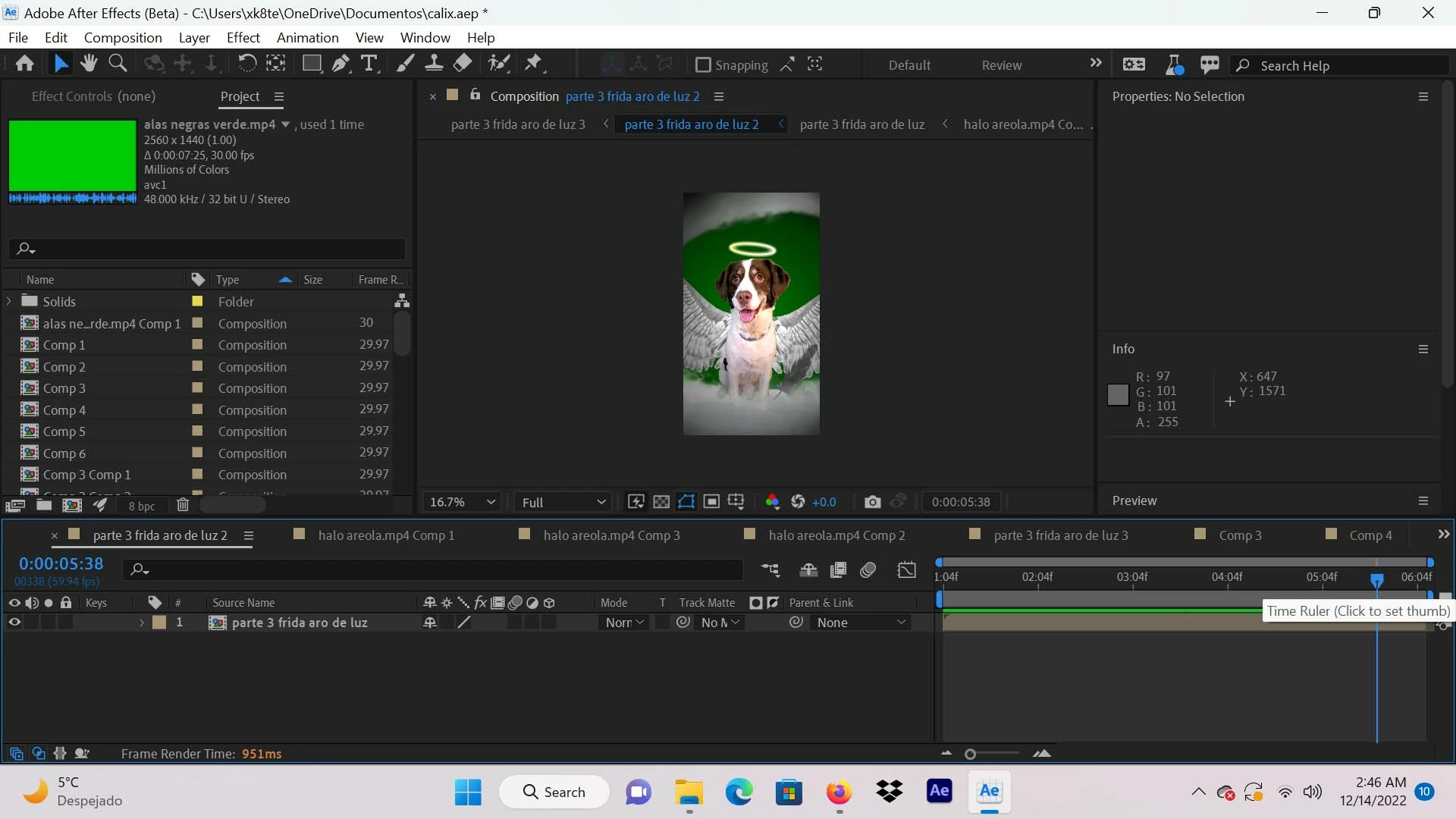1456x819 pixels.
Task: Select the Hand tool
Action: [89, 64]
